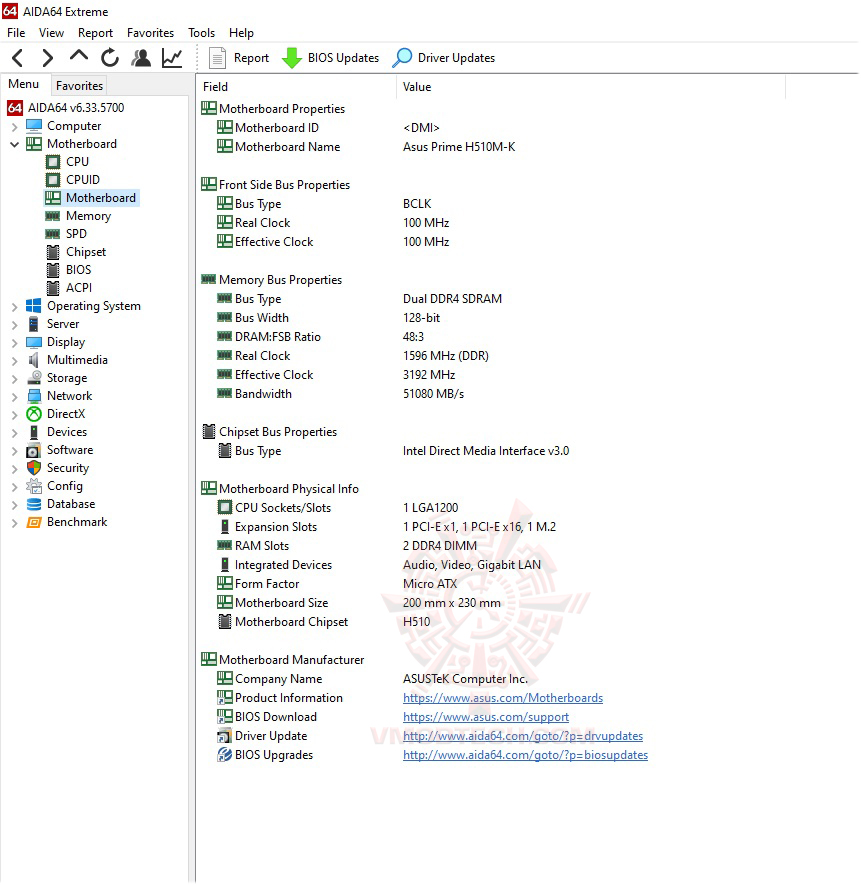This screenshot has height=885, width=861.
Task: Select ACPI node in the tree
Action: pyautogui.click(x=78, y=288)
